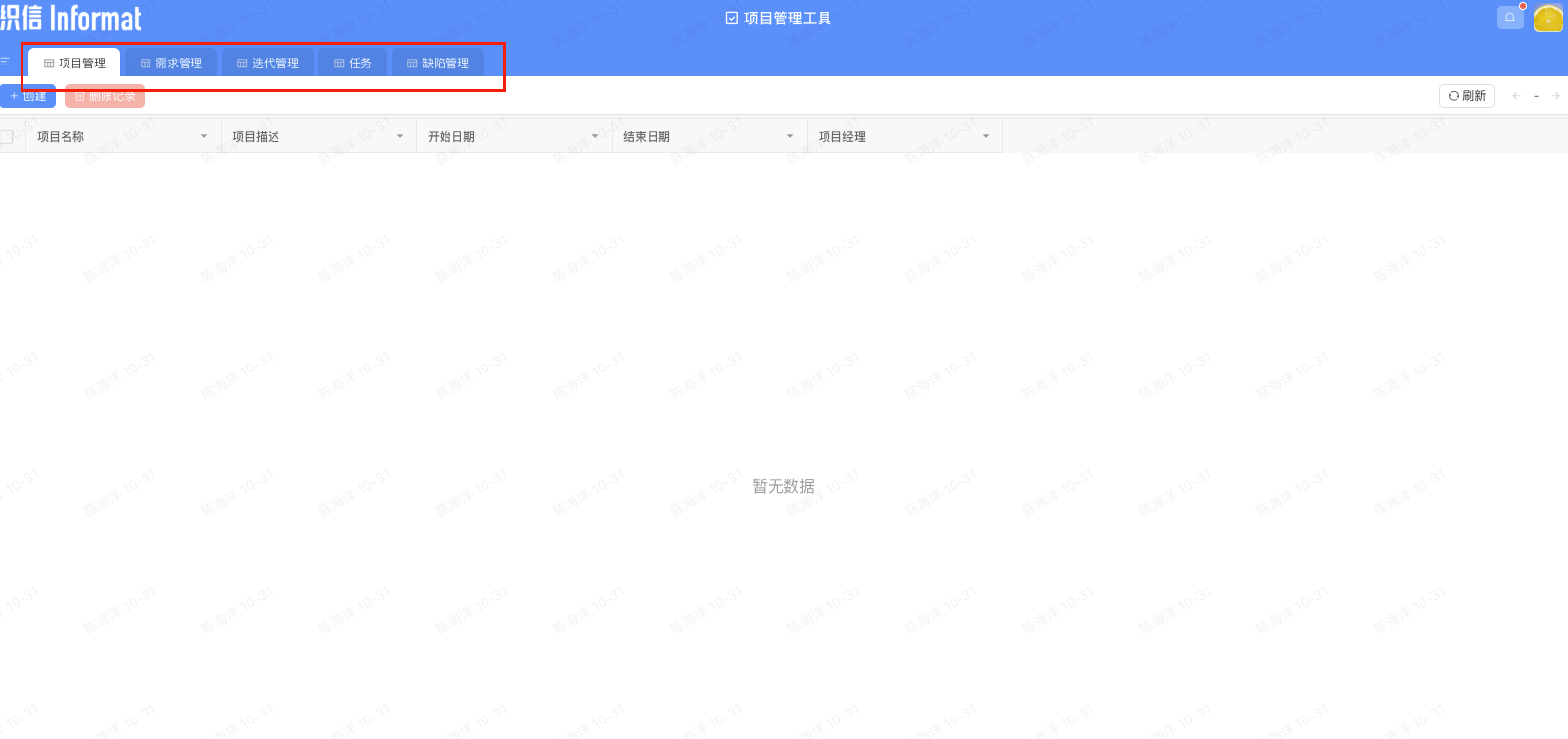Click the 删除记录 button
Screen dimensions: 1568x739
(x=105, y=96)
